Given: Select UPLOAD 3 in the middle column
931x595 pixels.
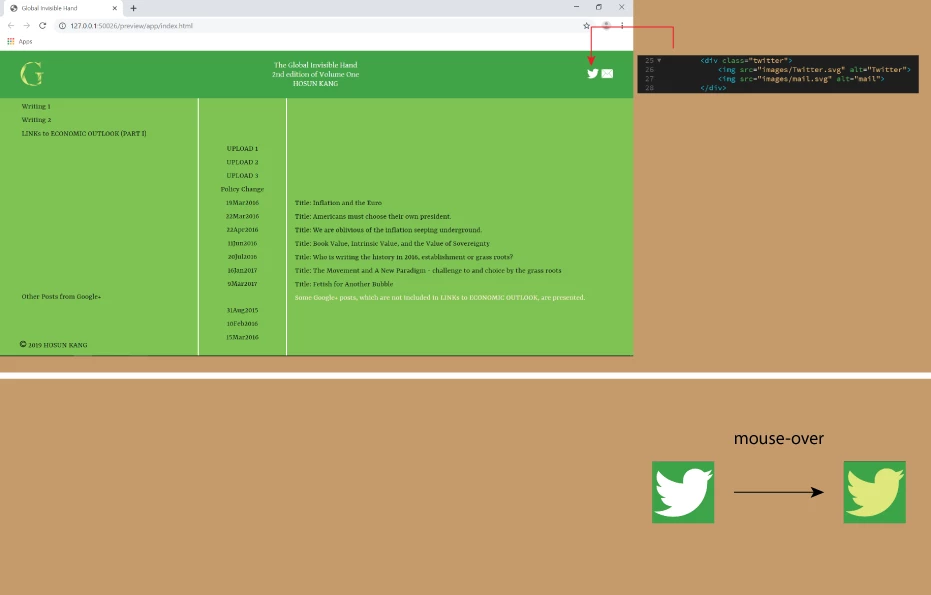Looking at the screenshot, I should (242, 176).
